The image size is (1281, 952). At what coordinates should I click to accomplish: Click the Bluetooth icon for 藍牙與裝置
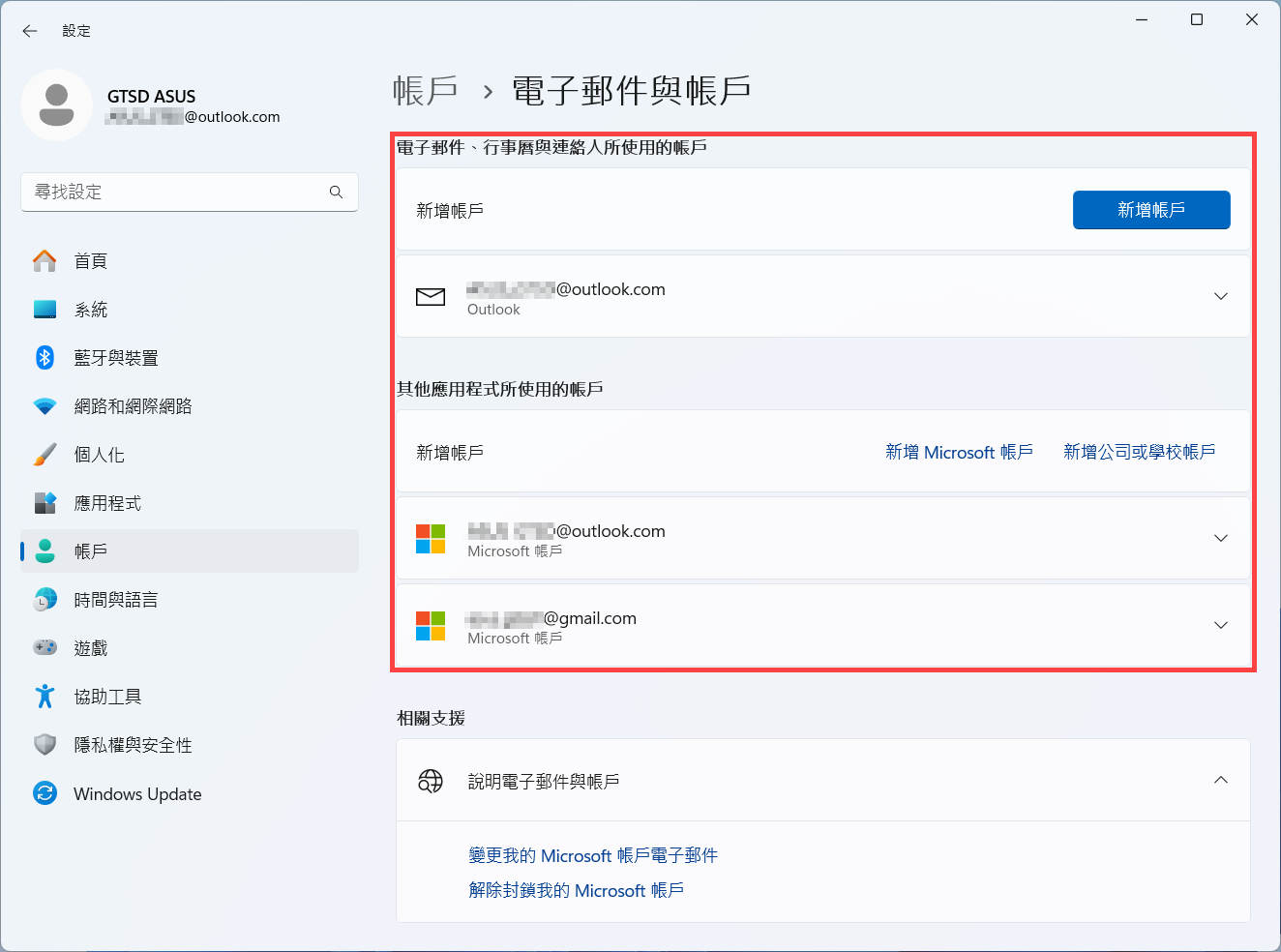coord(45,357)
